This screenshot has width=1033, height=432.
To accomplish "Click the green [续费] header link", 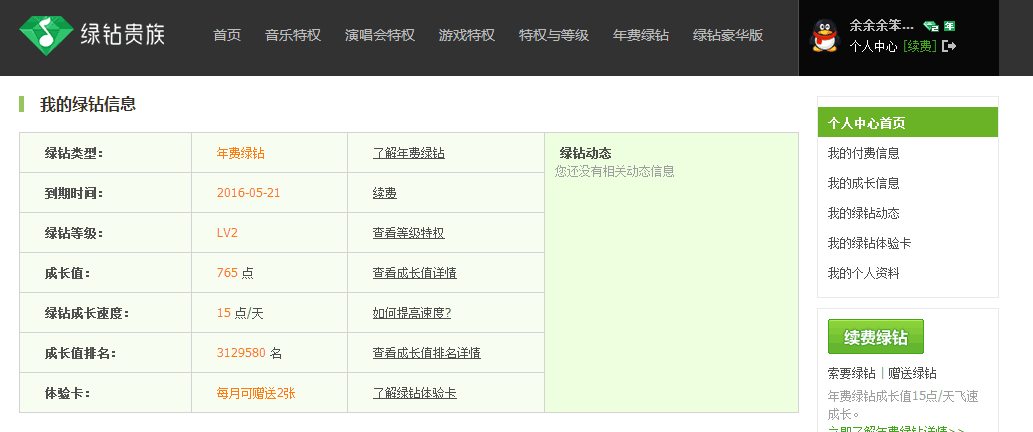I will 920,46.
